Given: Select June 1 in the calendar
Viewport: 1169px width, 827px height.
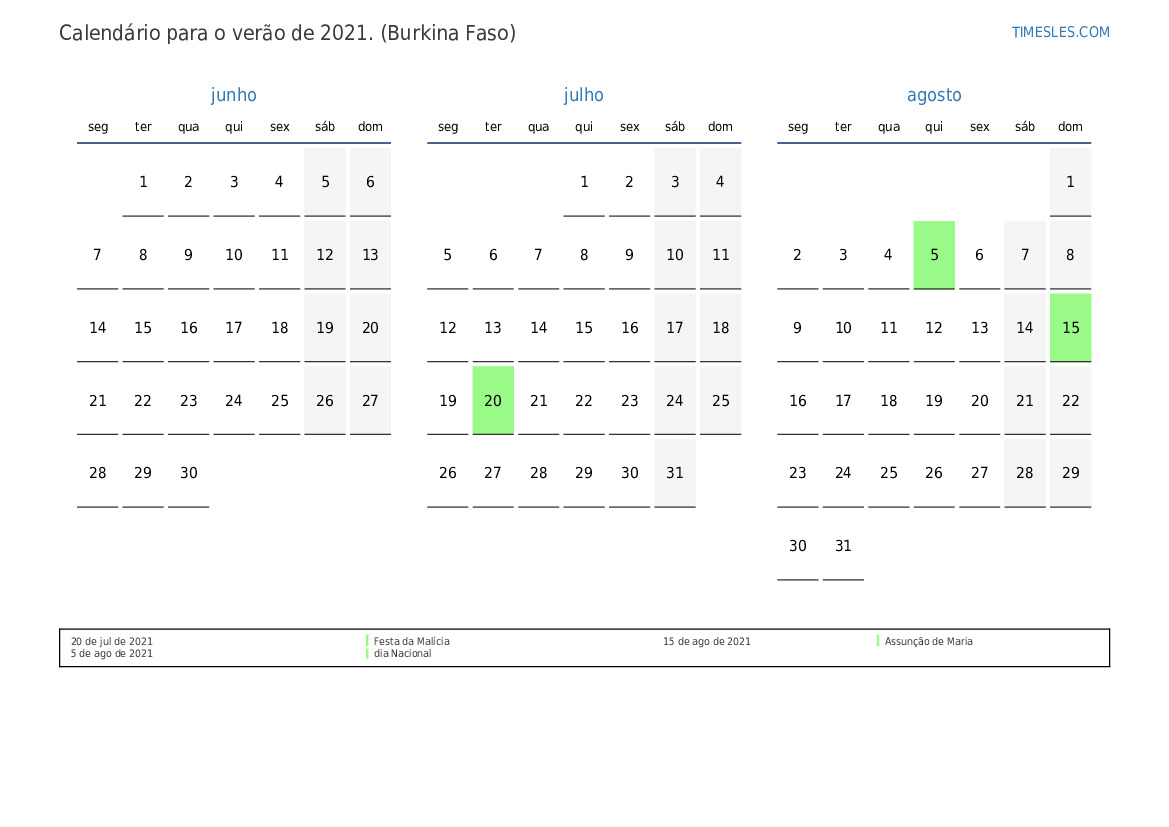Looking at the screenshot, I should 143,182.
